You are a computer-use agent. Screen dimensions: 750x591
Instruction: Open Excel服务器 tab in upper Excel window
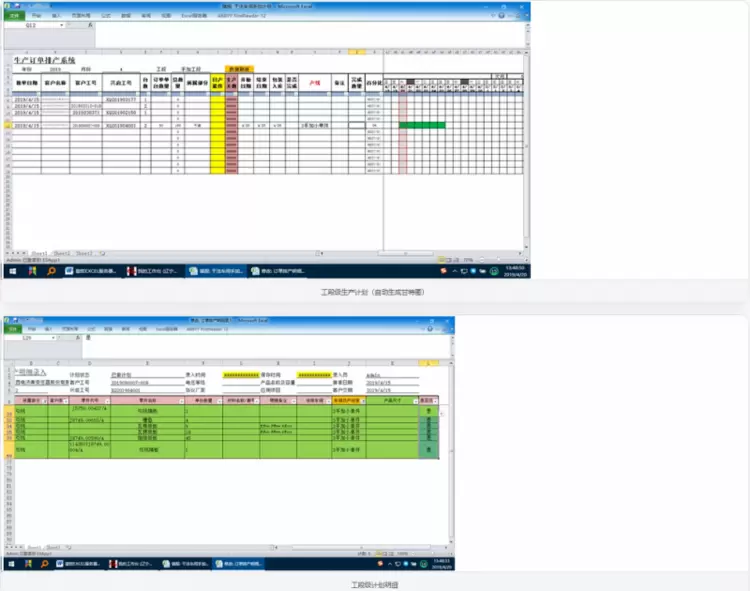(x=194, y=16)
